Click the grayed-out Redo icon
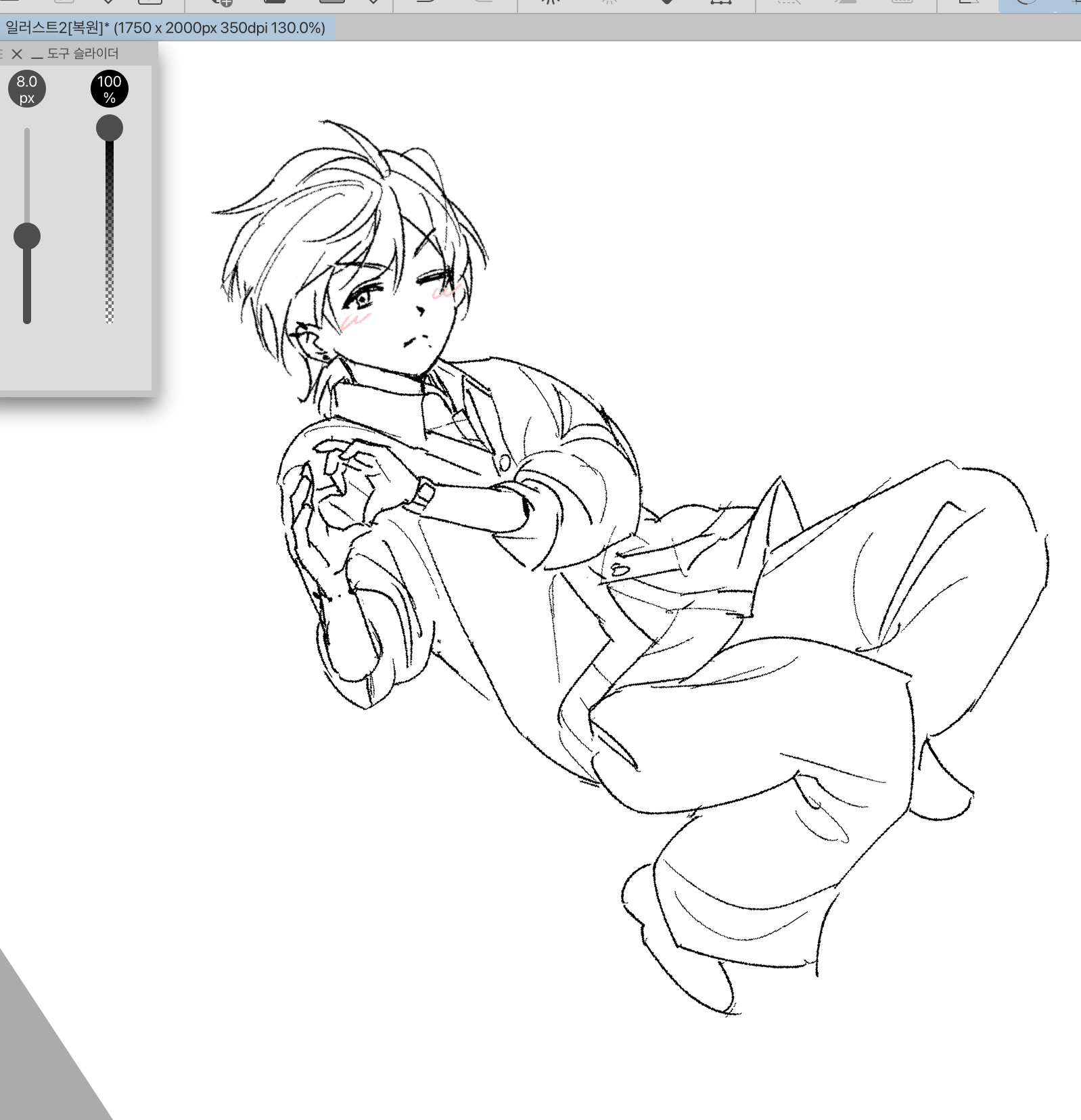Viewport: 1081px width, 1120px height. (x=482, y=2)
